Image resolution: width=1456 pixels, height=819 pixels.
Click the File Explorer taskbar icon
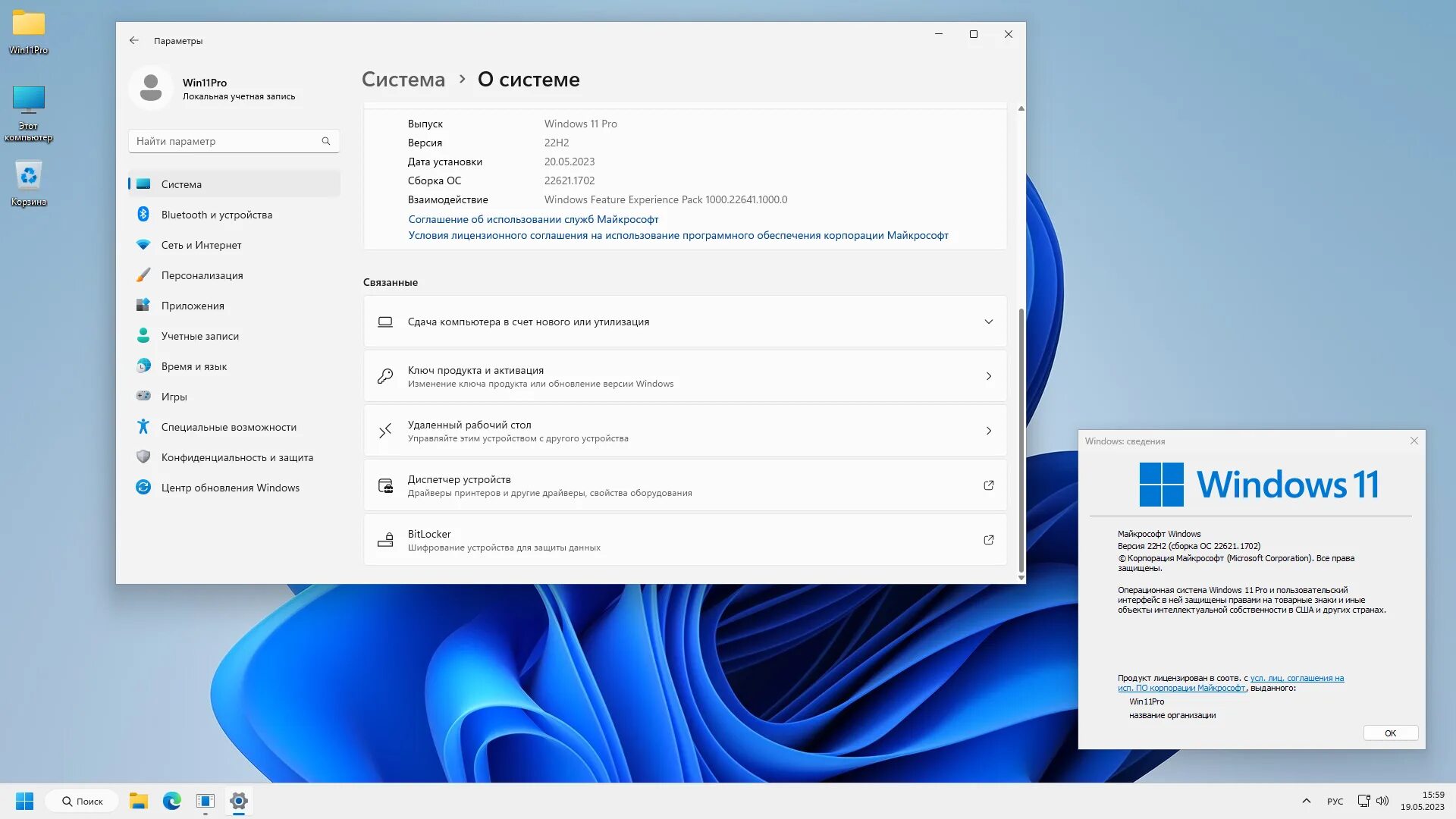(138, 801)
